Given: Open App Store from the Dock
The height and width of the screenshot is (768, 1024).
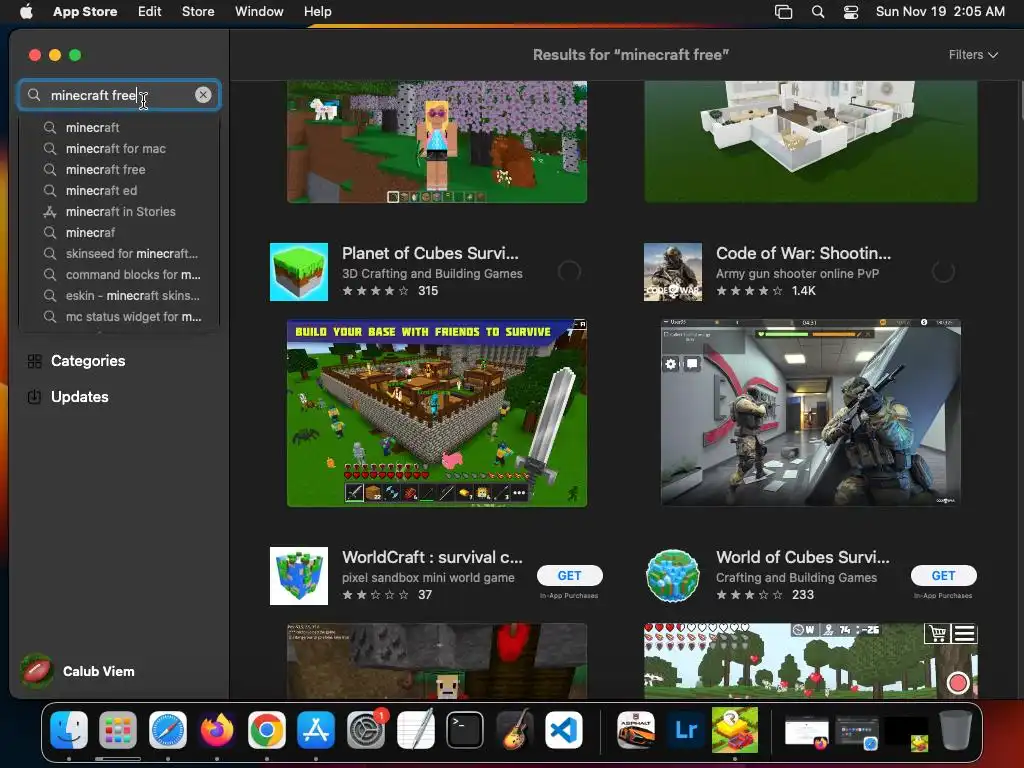Looking at the screenshot, I should [x=316, y=729].
